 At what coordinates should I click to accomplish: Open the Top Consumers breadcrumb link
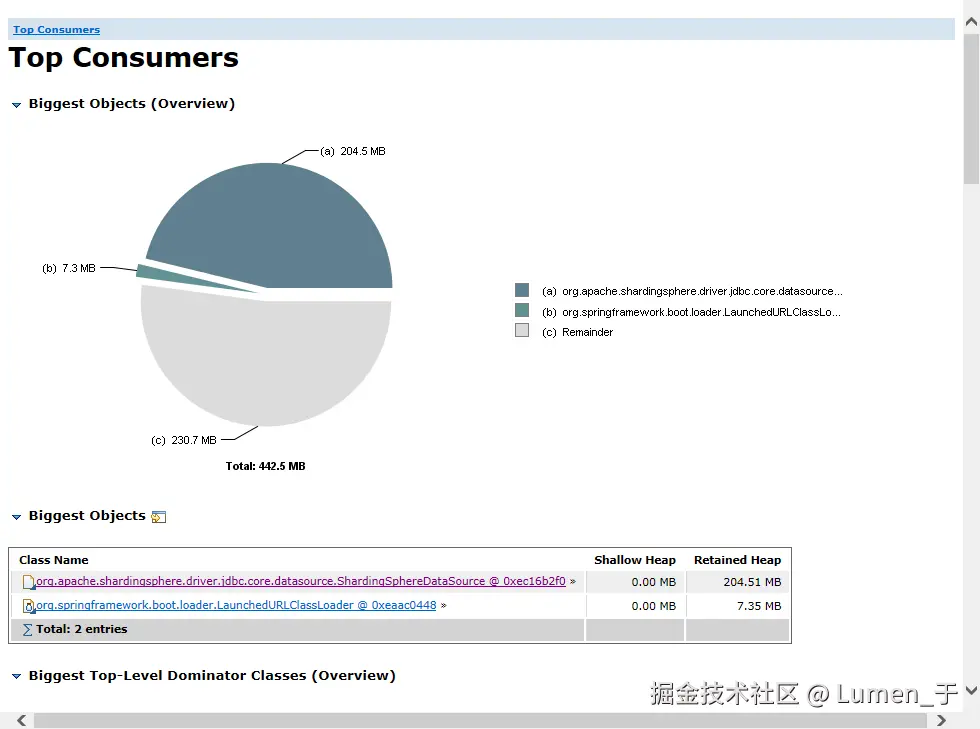coord(56,29)
